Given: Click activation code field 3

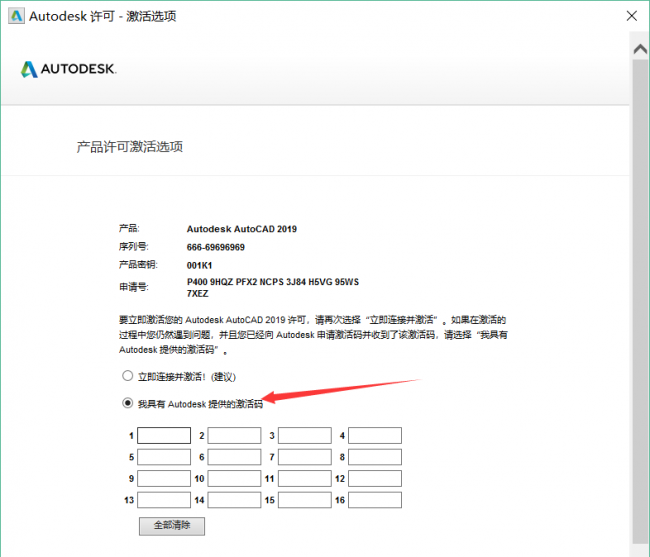Looking at the screenshot, I should point(305,436).
